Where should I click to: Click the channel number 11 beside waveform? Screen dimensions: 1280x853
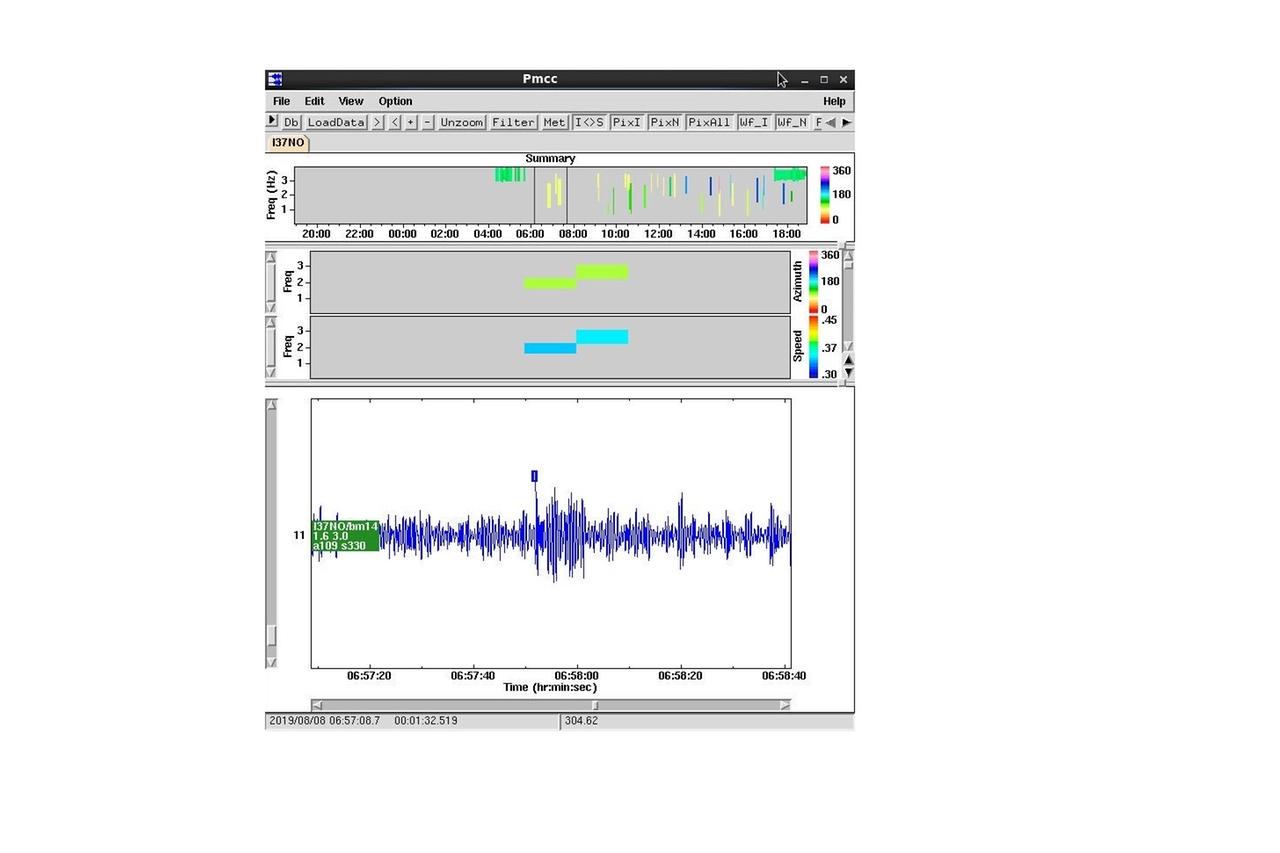pos(299,535)
